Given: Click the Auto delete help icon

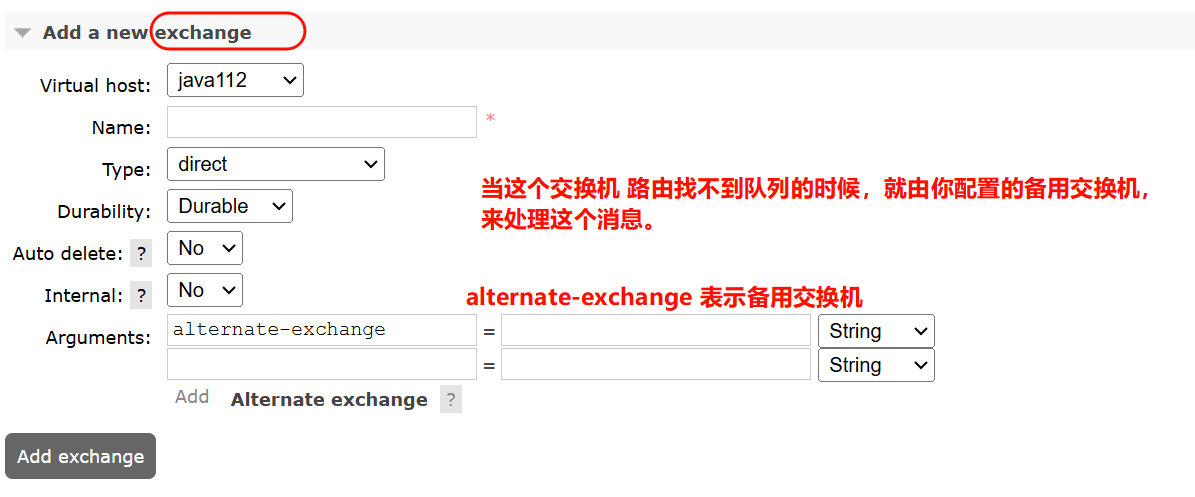Looking at the screenshot, I should coord(141,254).
